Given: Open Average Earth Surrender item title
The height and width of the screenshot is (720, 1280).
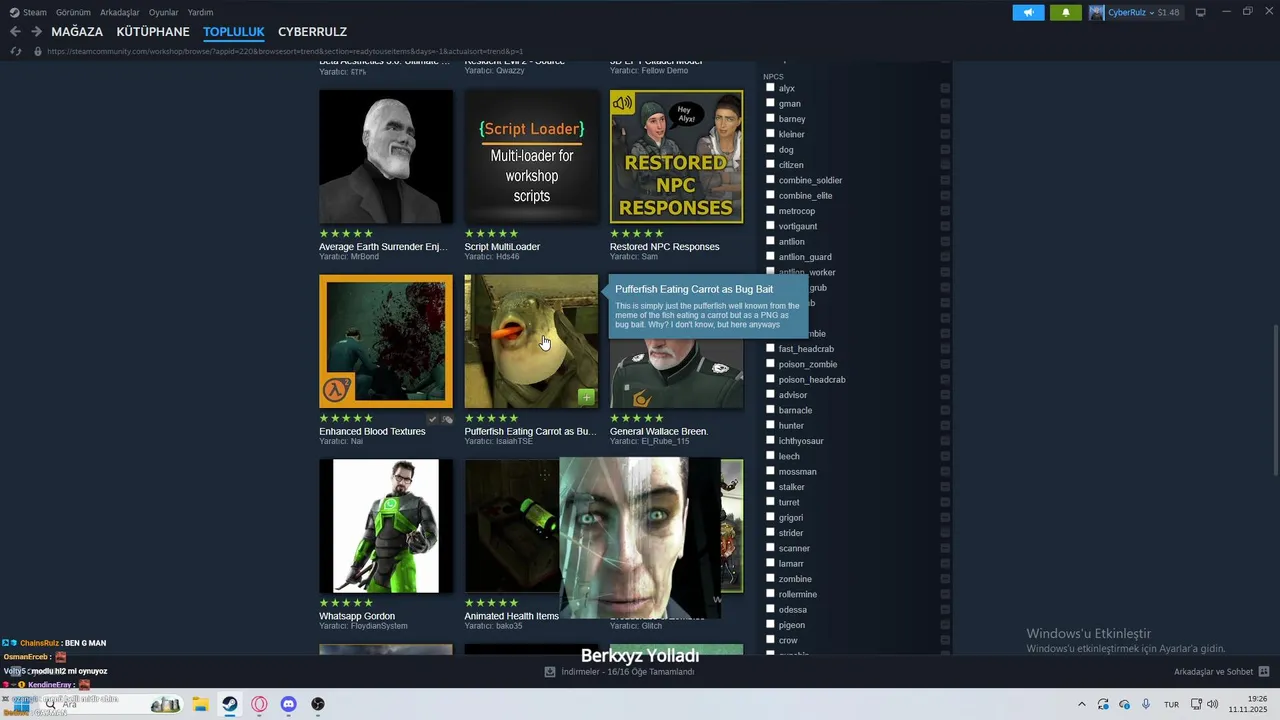Looking at the screenshot, I should (383, 247).
